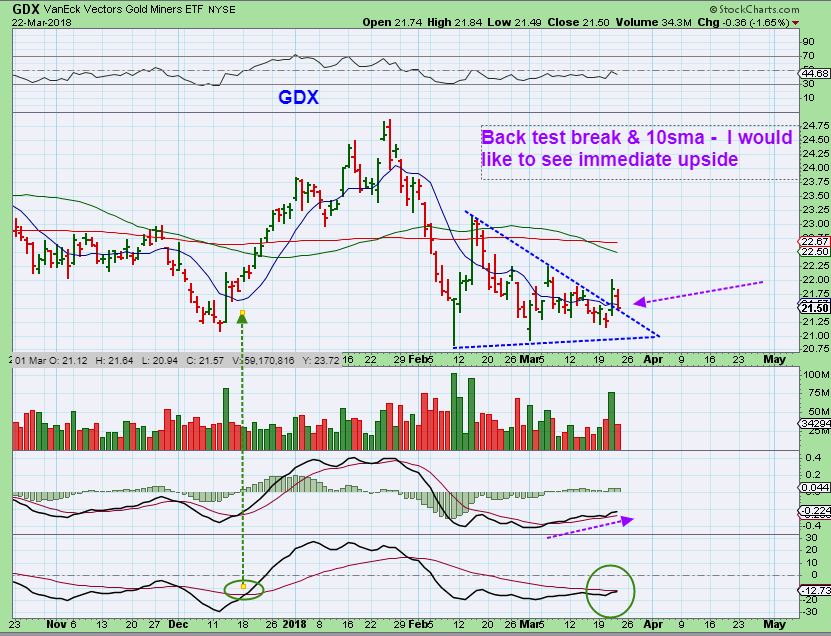Viewport: 831px width, 636px height.
Task: Click 'Dec' on the bottom date axis
Action: (178, 624)
